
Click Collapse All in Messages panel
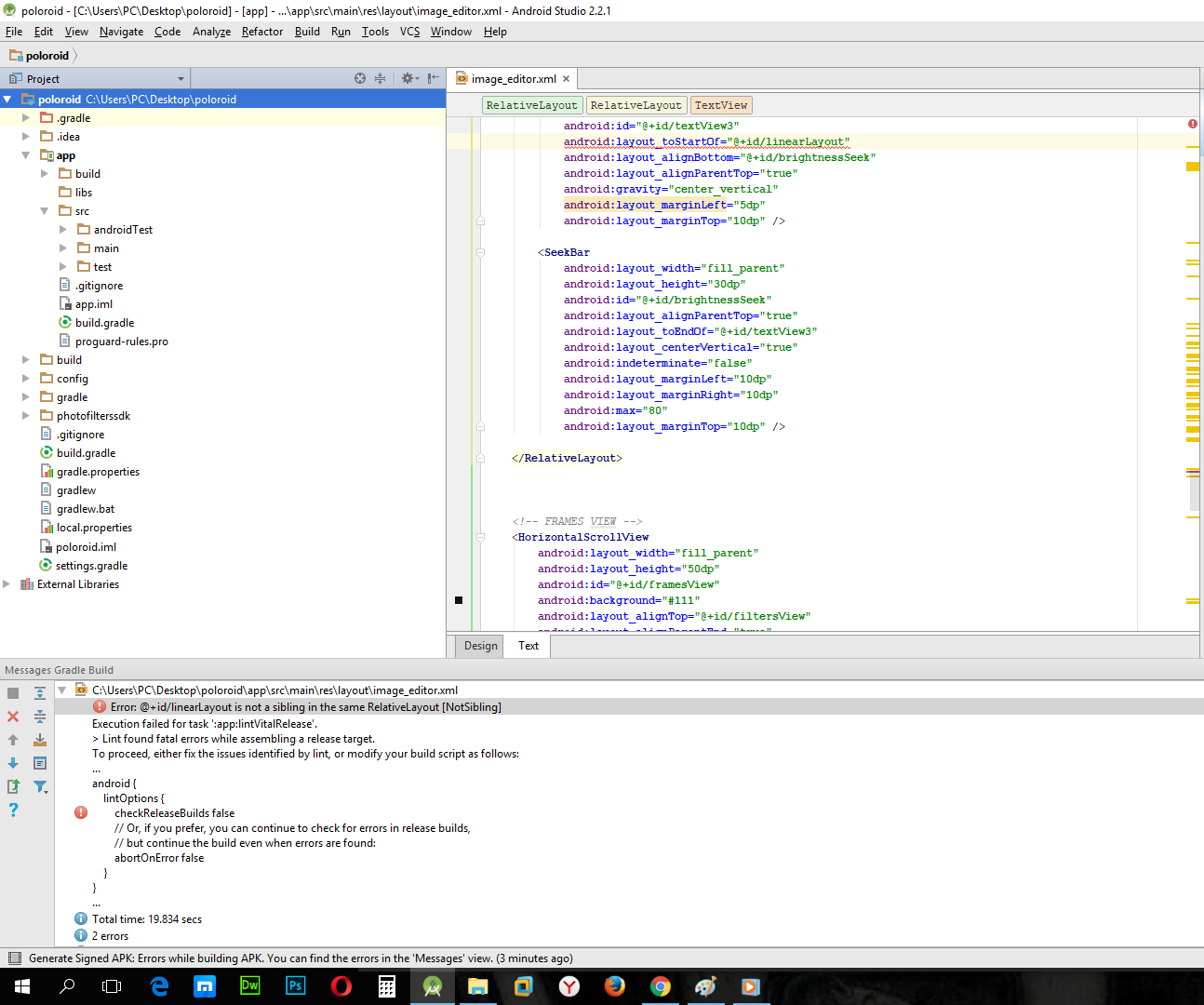click(40, 717)
